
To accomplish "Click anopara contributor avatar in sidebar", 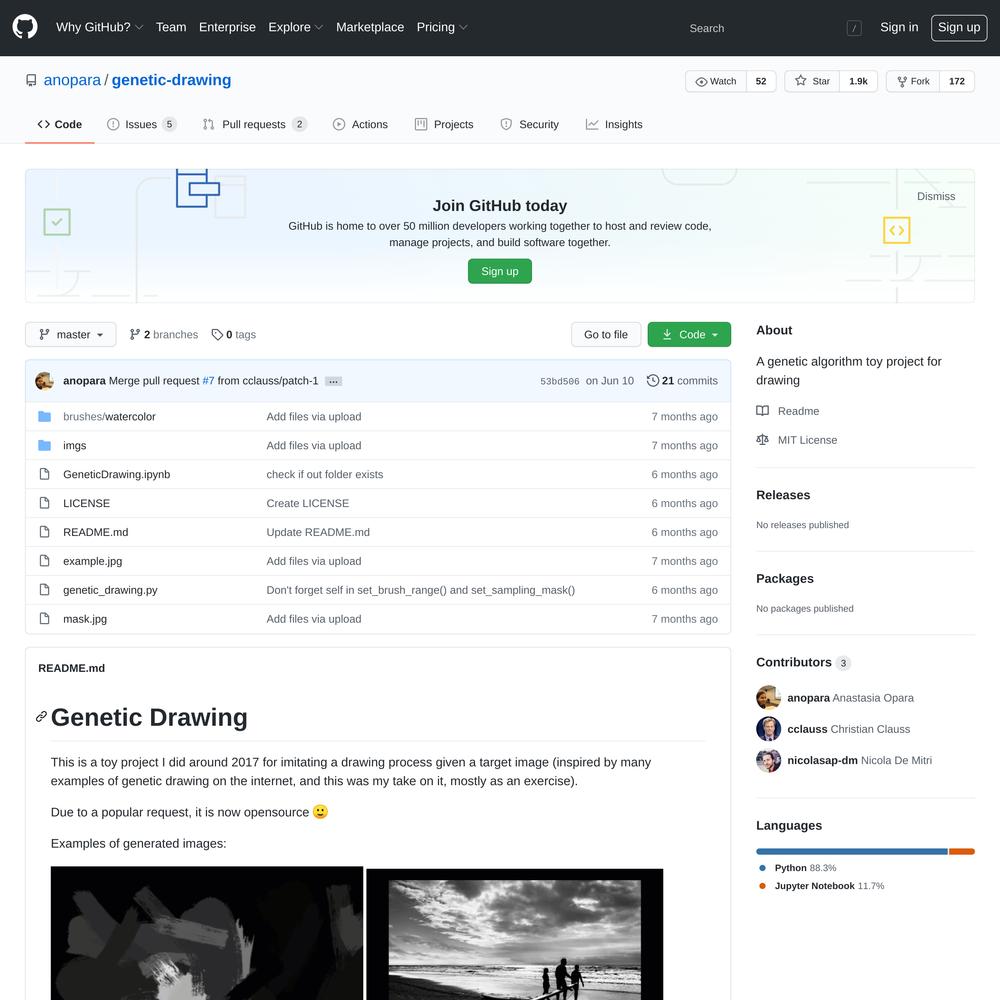I will (768, 698).
